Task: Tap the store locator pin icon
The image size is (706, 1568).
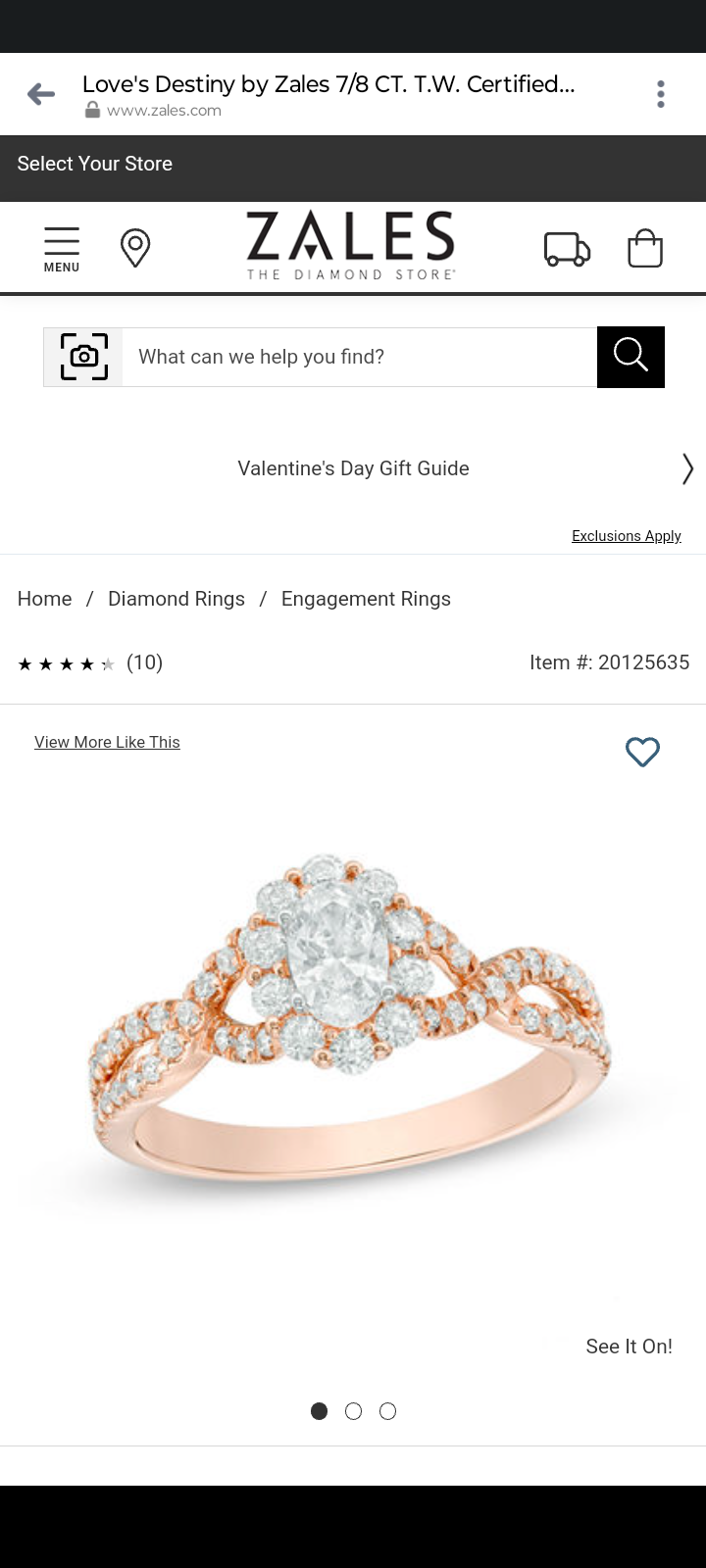Action: tap(135, 248)
